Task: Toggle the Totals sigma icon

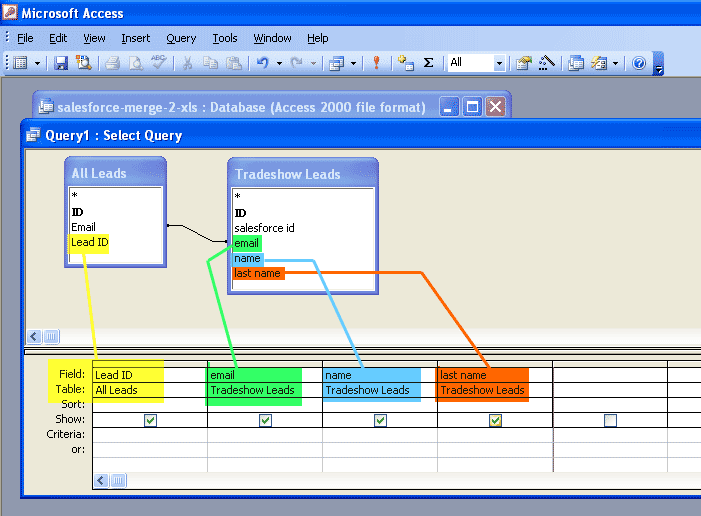Action: (x=428, y=63)
